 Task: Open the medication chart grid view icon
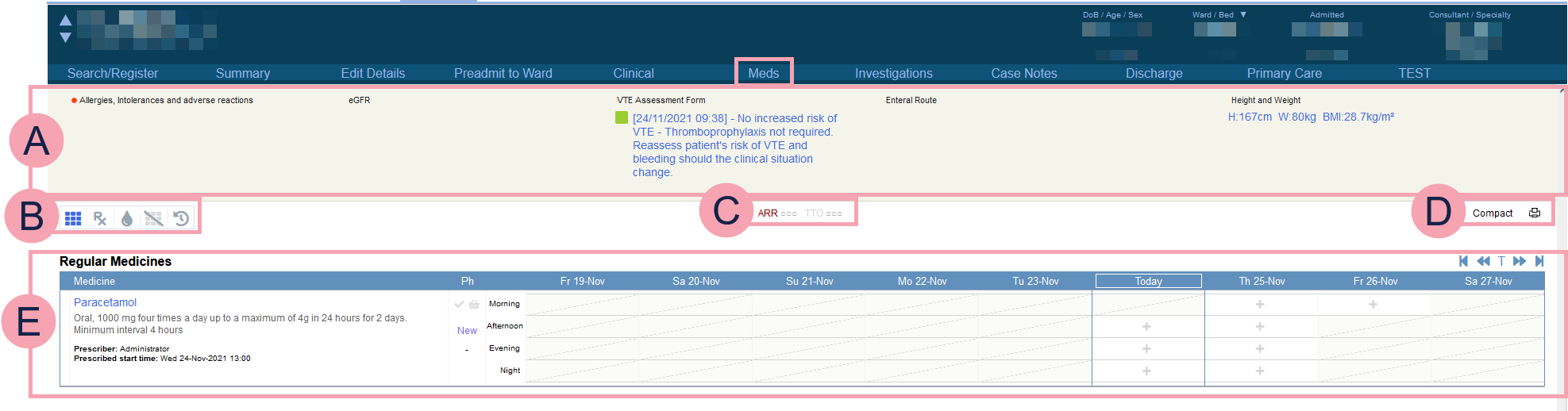(73, 218)
